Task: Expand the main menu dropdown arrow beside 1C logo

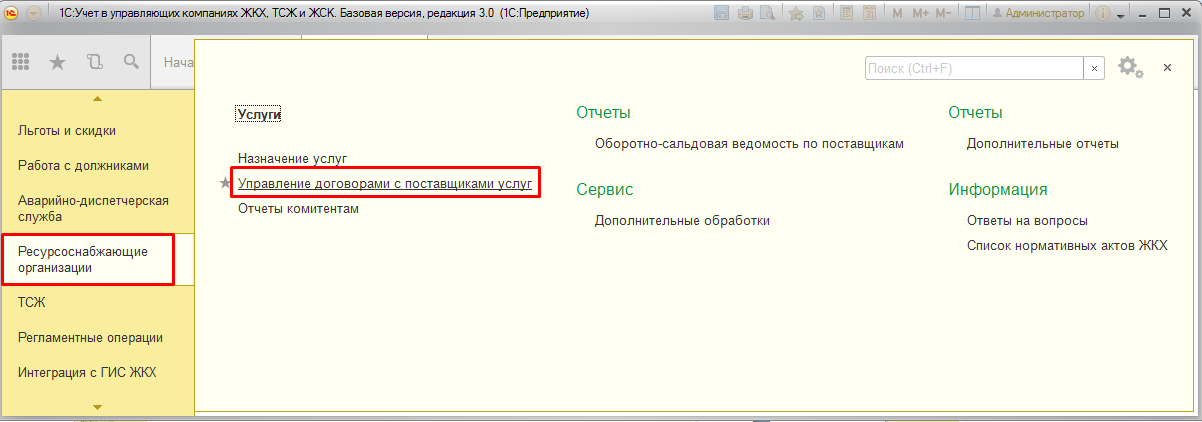Action: (33, 14)
